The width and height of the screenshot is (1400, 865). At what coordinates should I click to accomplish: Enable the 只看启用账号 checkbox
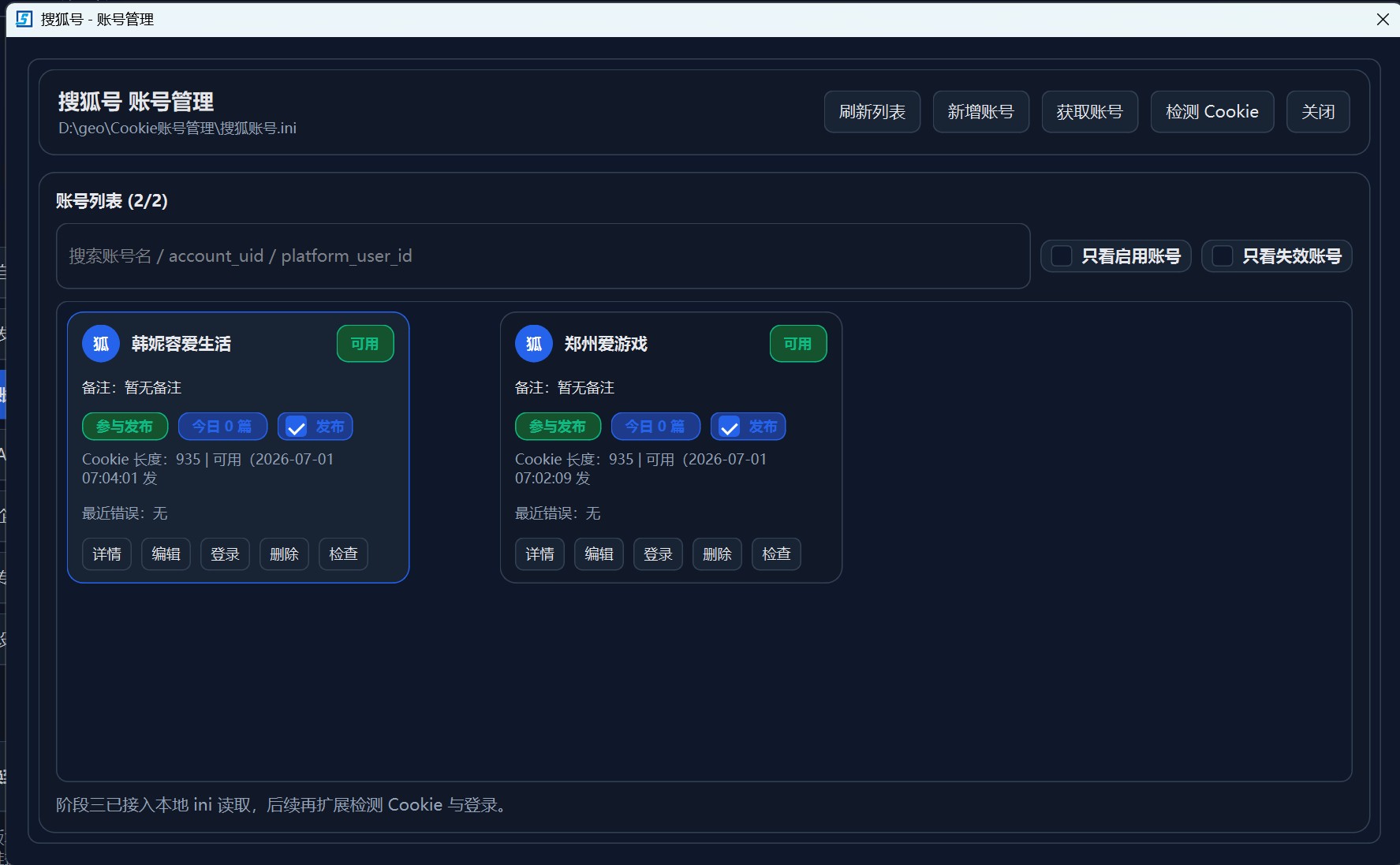(1062, 256)
